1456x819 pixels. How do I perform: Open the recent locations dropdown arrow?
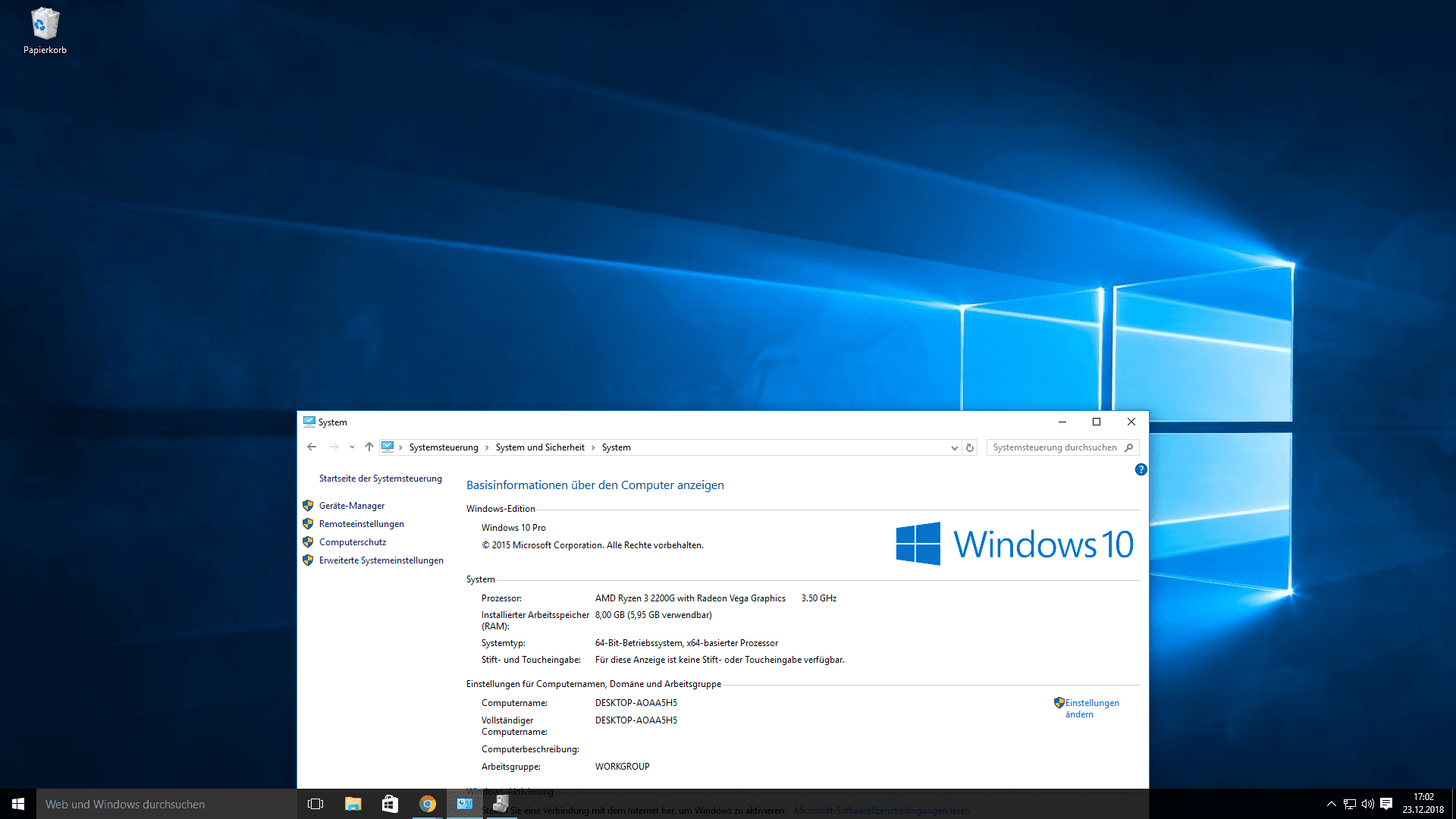(352, 447)
